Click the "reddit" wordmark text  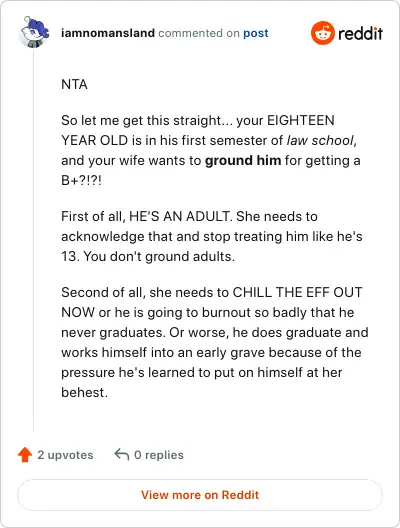tap(360, 33)
